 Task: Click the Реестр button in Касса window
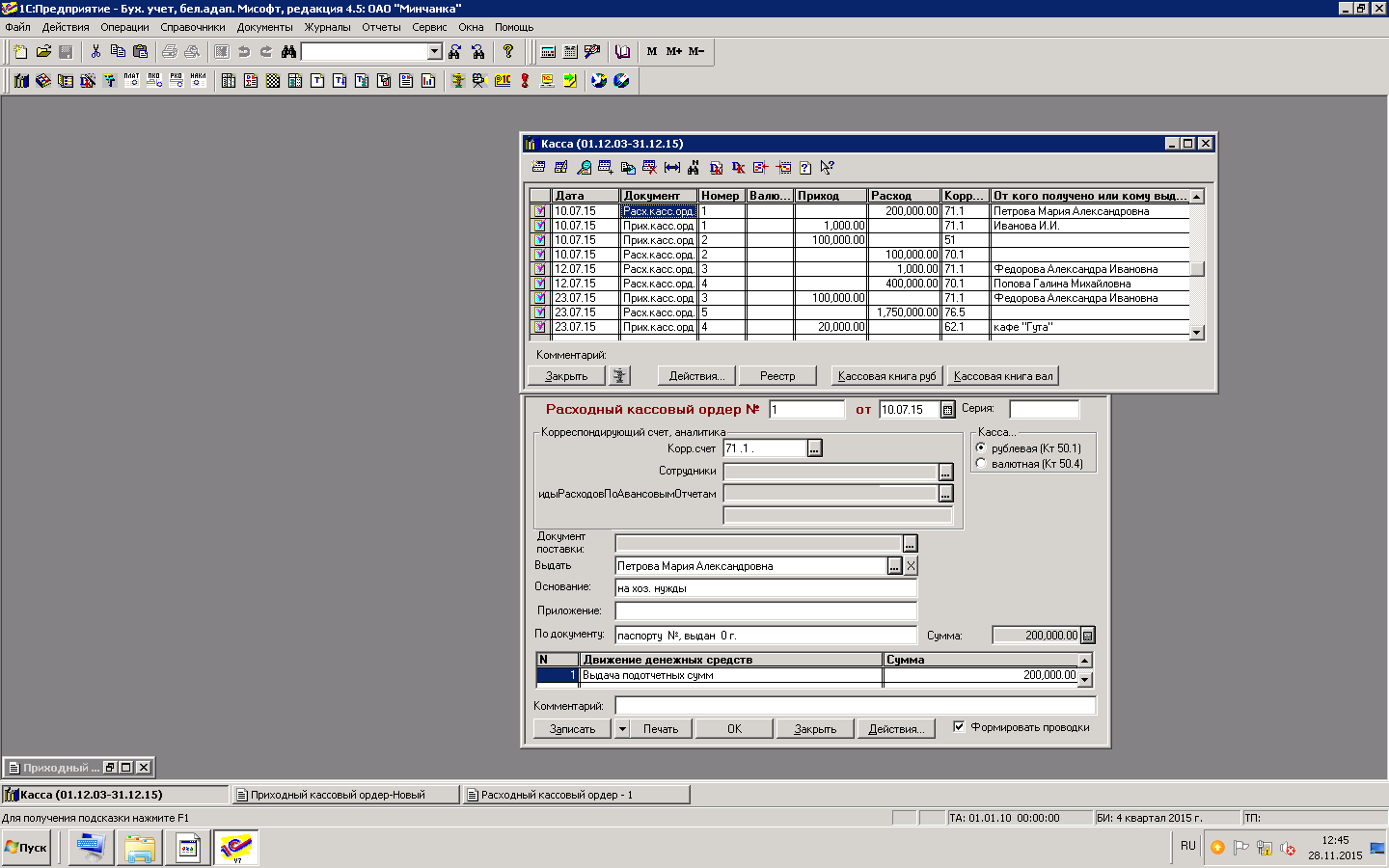[x=777, y=376]
